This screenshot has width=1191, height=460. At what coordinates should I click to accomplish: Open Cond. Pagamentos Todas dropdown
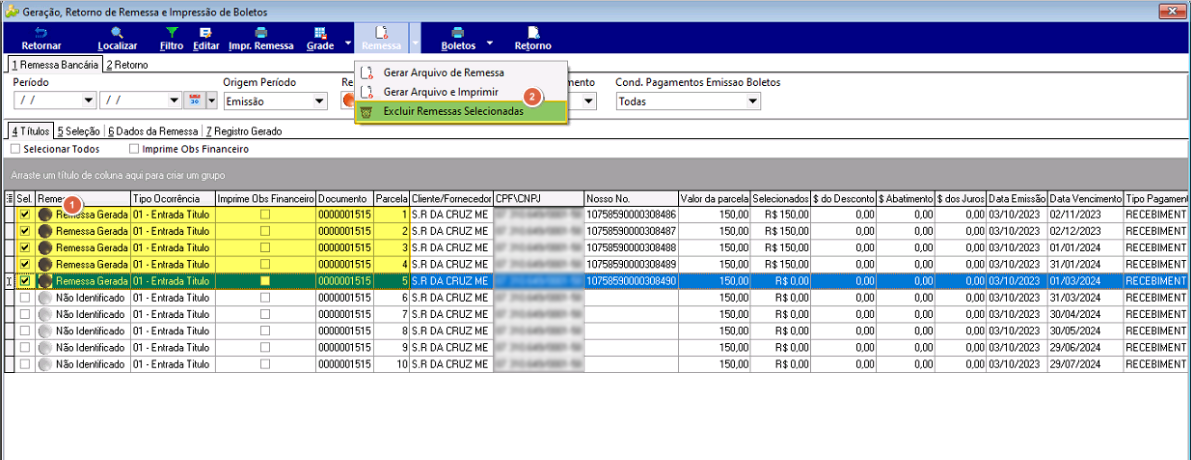pos(753,101)
